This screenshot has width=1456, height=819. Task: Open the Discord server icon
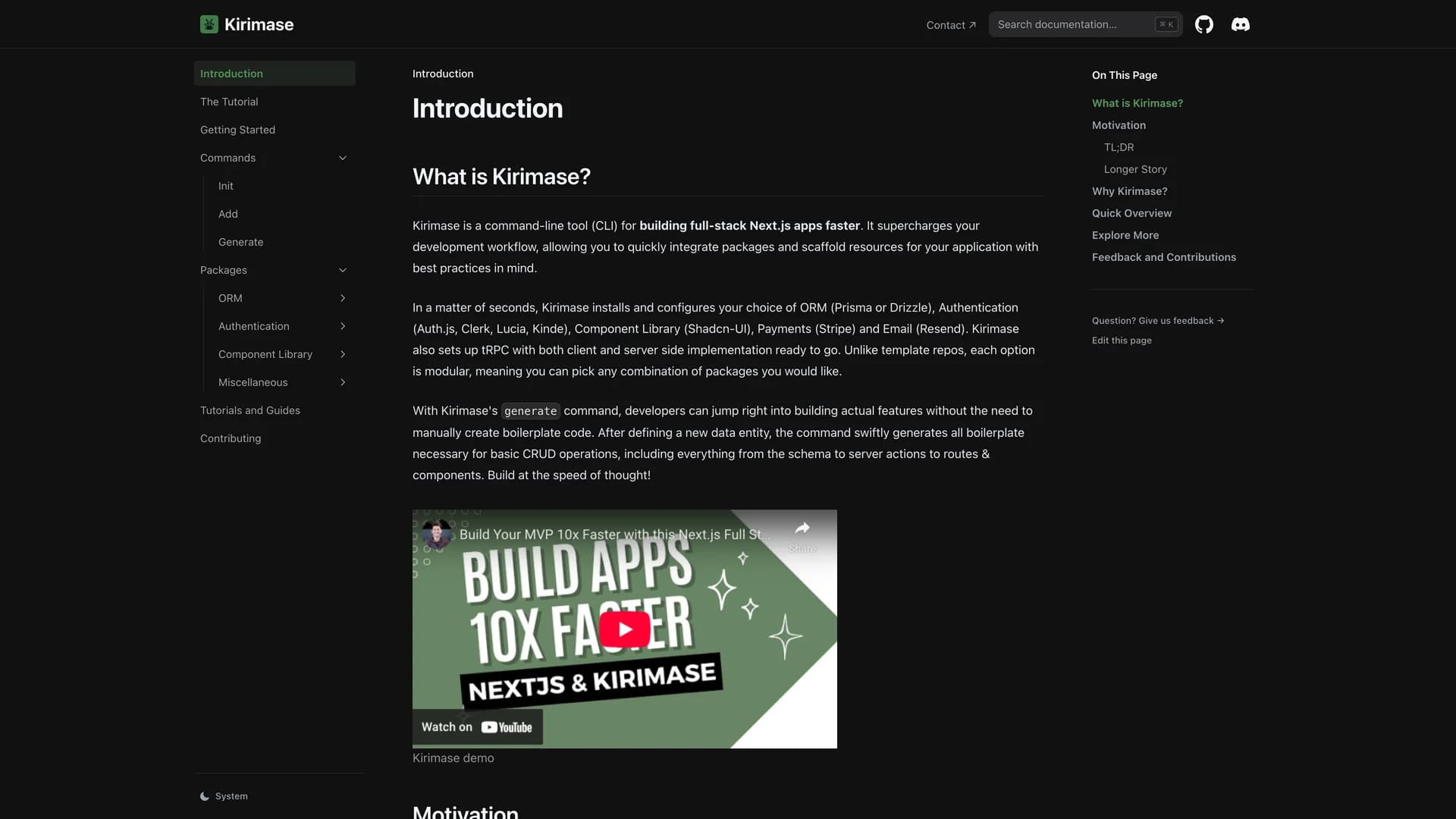pyautogui.click(x=1240, y=24)
